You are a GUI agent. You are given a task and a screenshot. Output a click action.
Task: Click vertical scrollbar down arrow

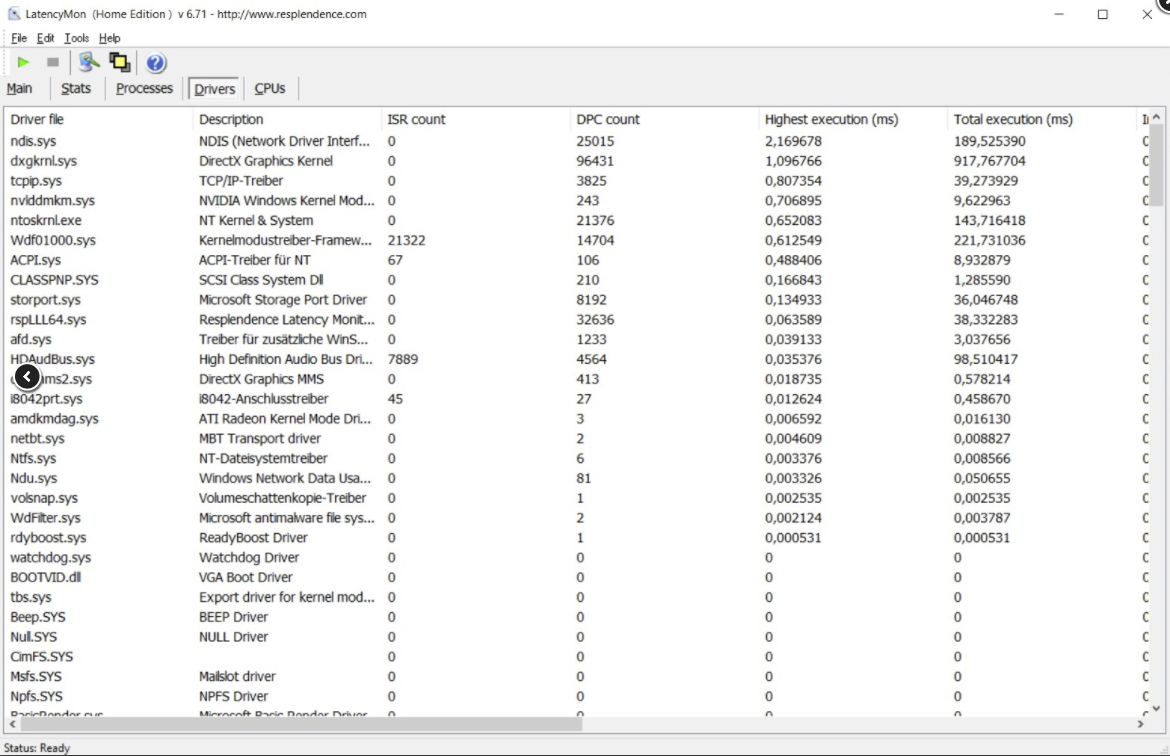tap(1156, 708)
